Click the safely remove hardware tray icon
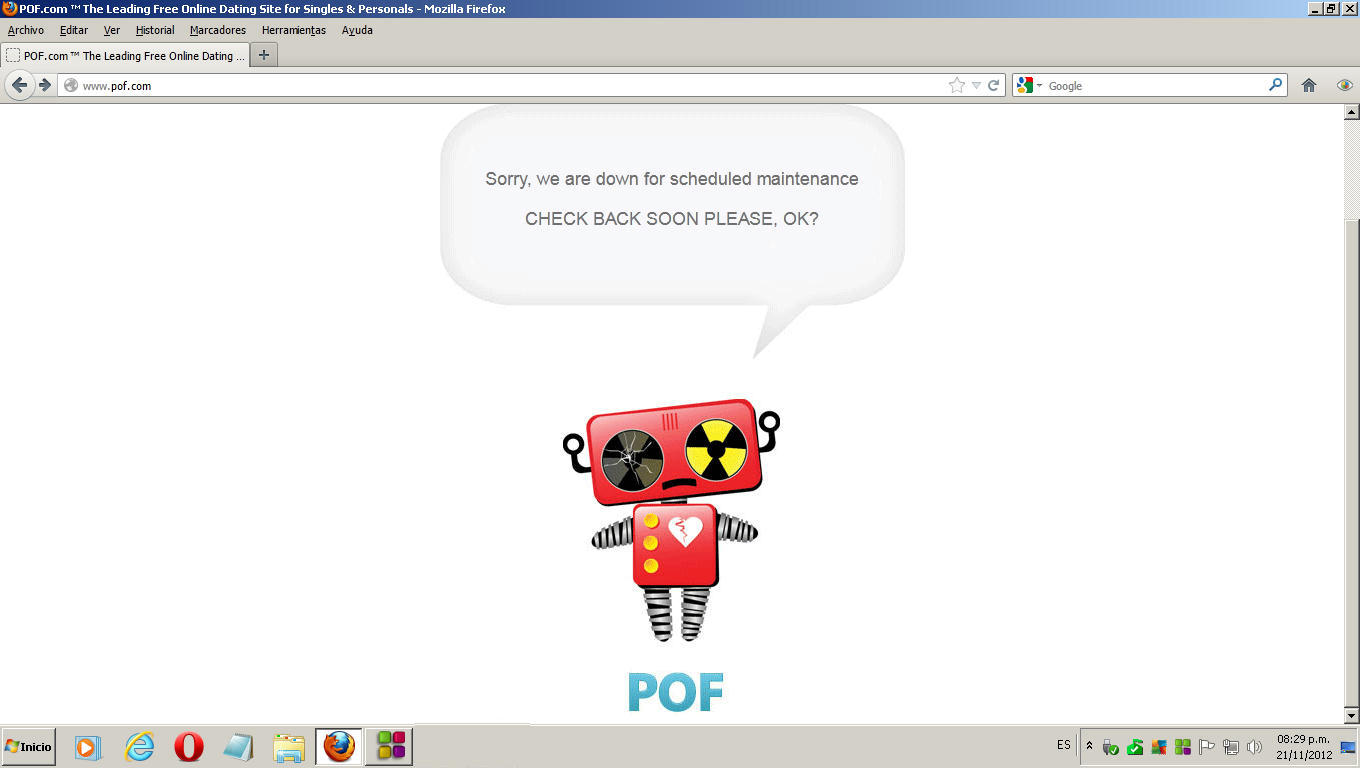The image size is (1360, 768). coord(1111,747)
